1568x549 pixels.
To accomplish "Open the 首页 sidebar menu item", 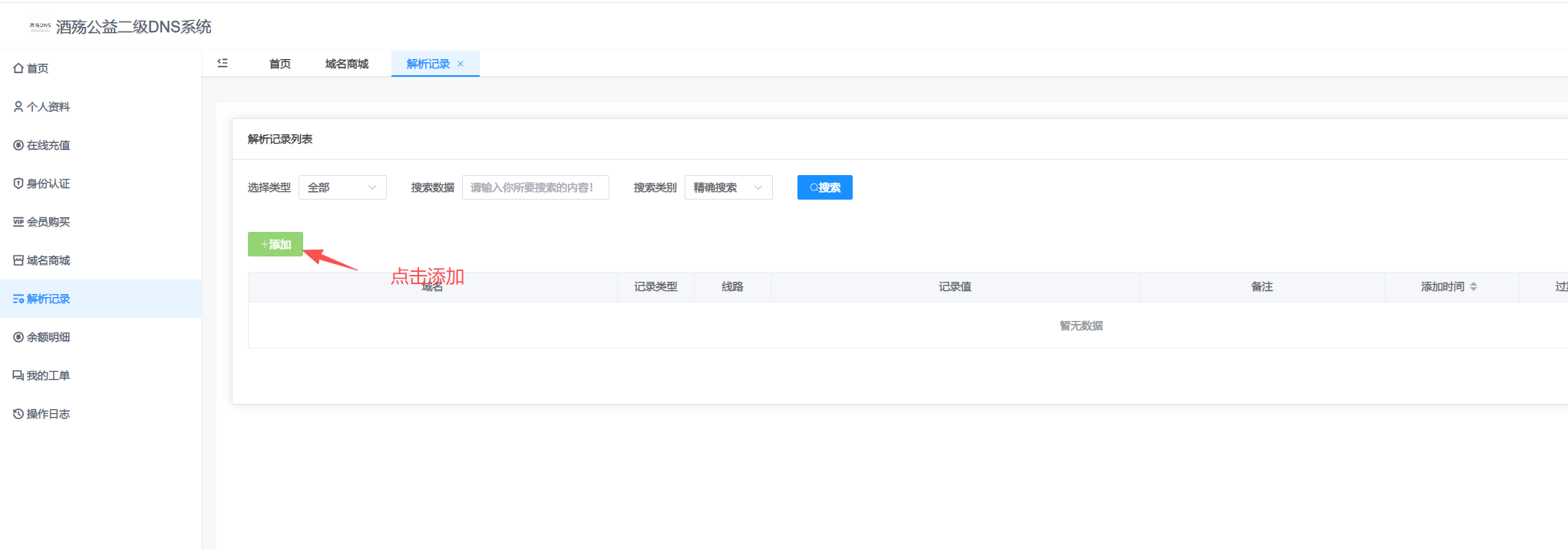I will 101,68.
